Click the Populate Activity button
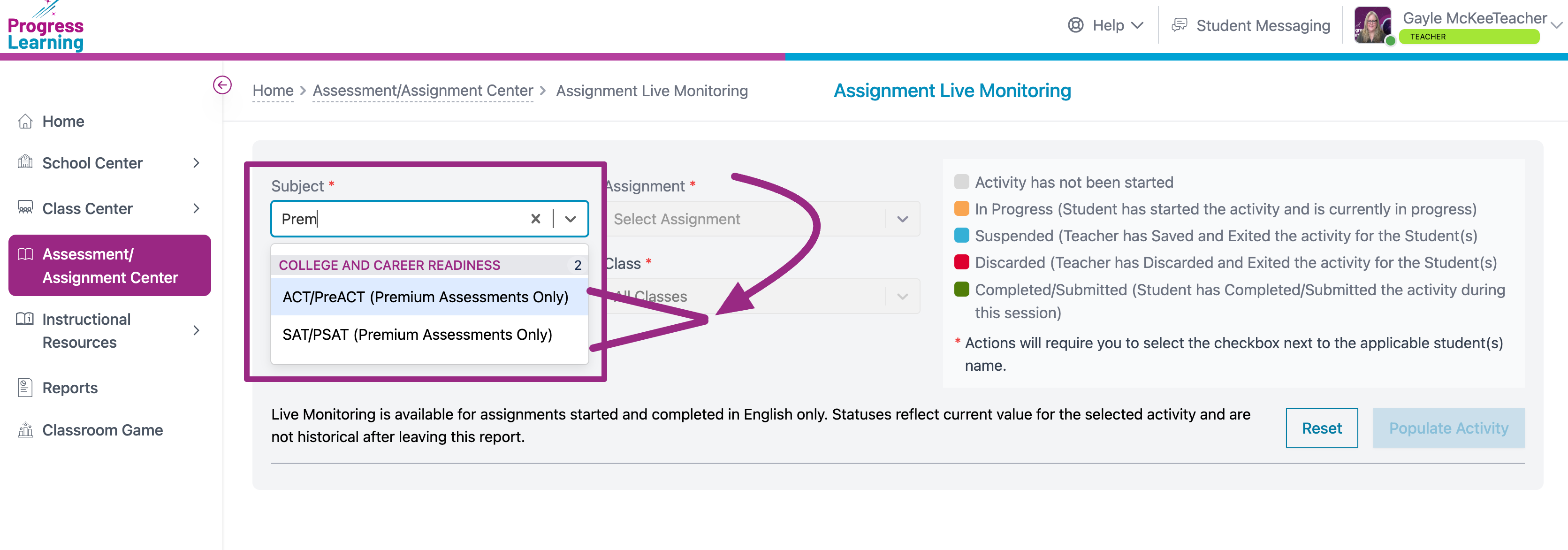 1449,428
